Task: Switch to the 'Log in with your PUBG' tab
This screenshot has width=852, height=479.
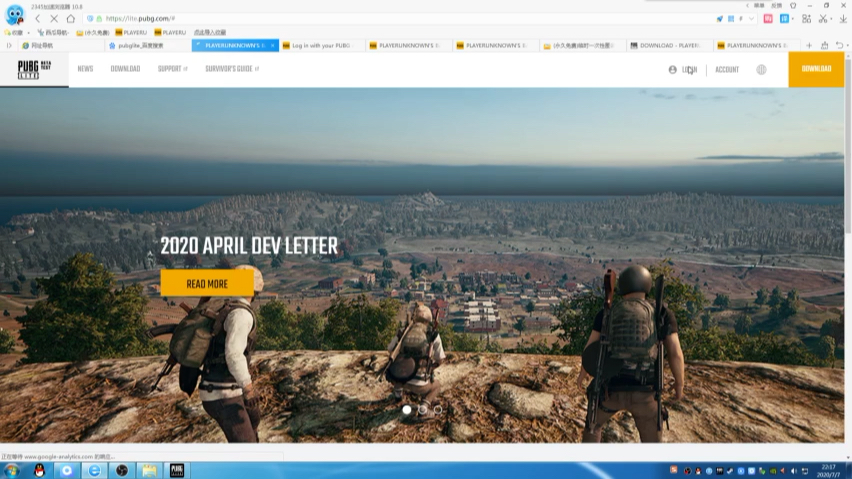Action: click(x=322, y=46)
